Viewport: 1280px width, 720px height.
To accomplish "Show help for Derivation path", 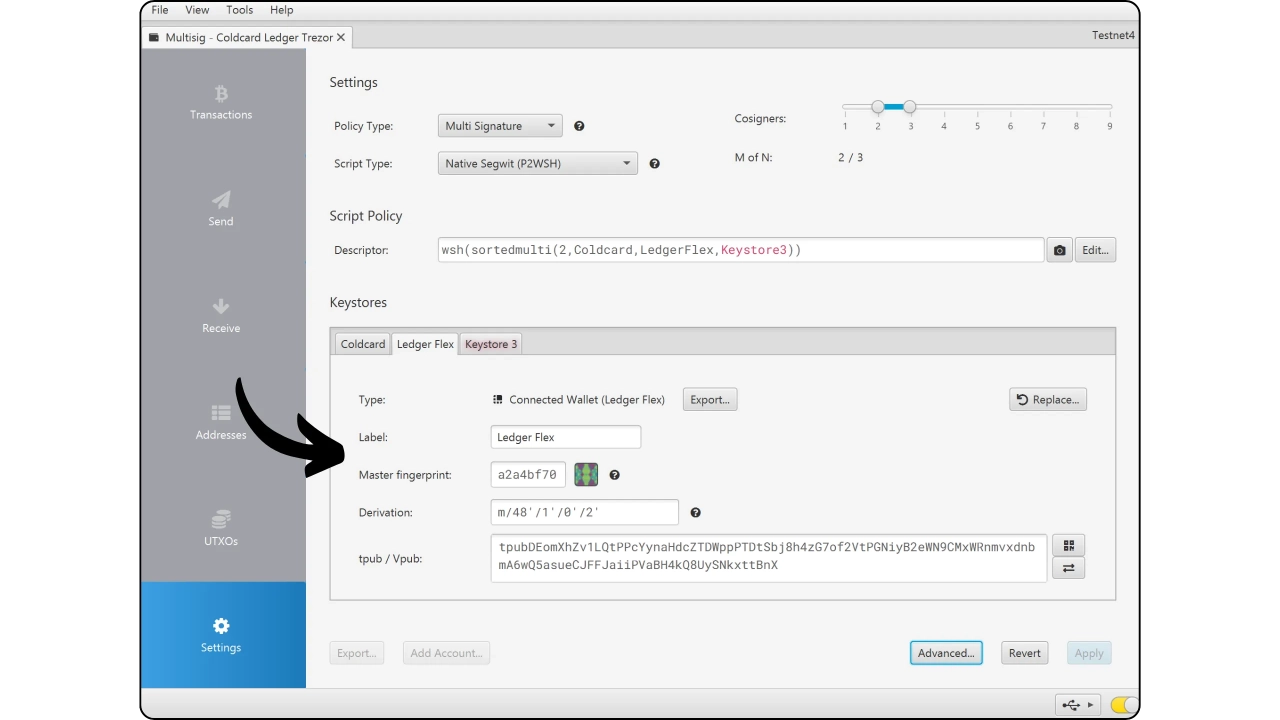I will [x=695, y=513].
